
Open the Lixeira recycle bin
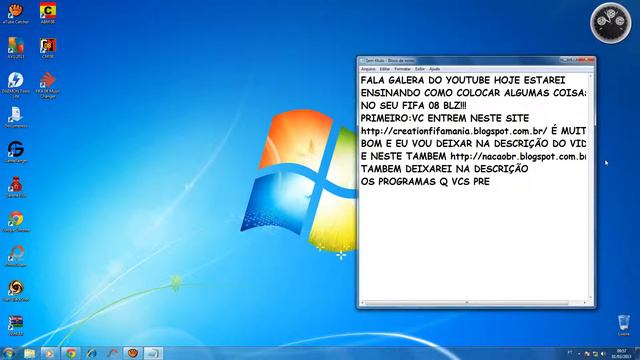point(623,325)
